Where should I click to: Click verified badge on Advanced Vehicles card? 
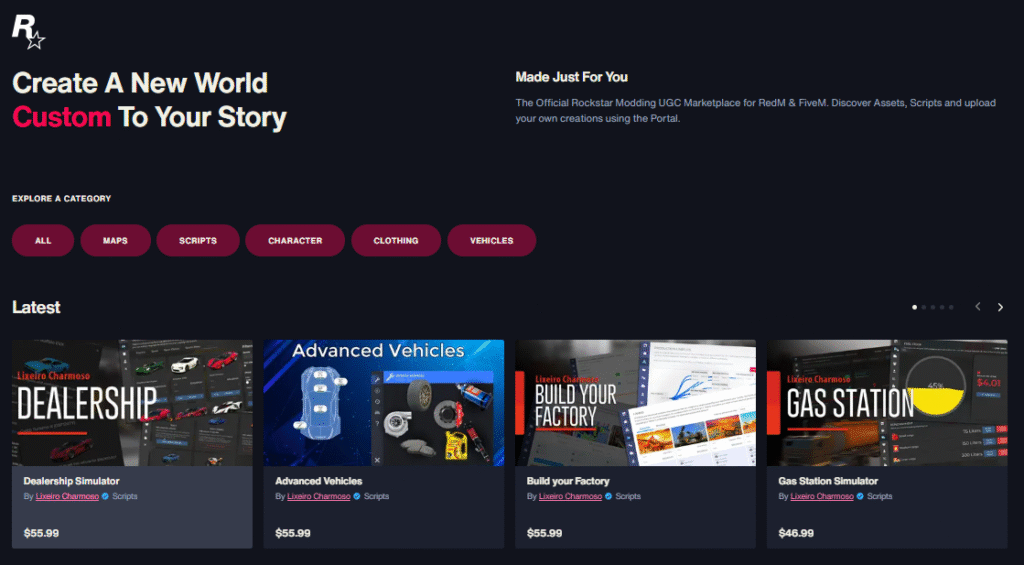point(357,496)
